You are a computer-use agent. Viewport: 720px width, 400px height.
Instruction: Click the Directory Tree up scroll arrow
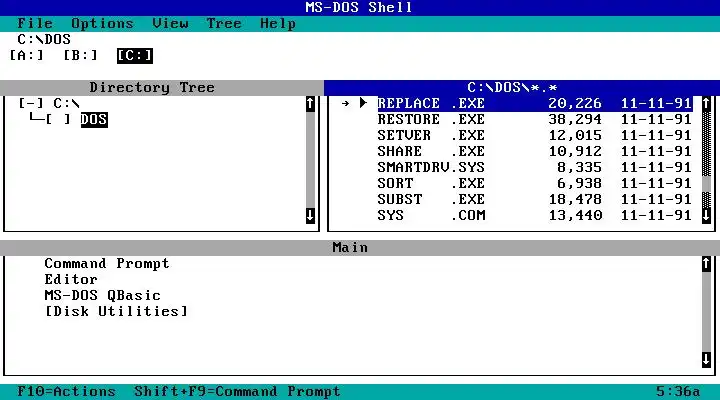(310, 104)
